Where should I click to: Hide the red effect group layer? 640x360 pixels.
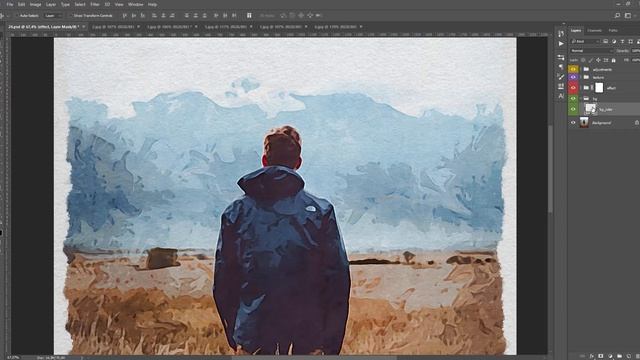coord(573,88)
